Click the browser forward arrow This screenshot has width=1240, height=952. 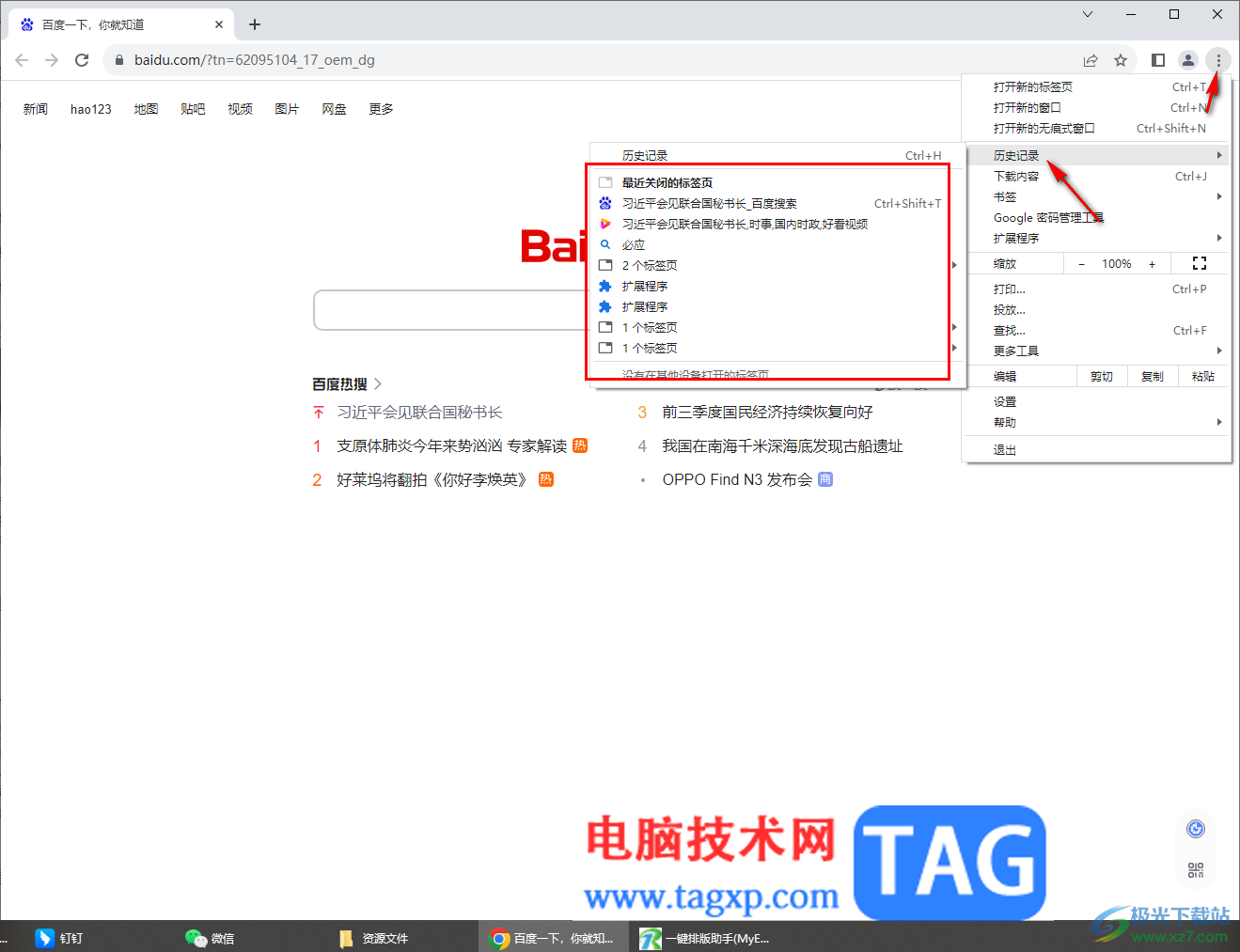(x=51, y=59)
